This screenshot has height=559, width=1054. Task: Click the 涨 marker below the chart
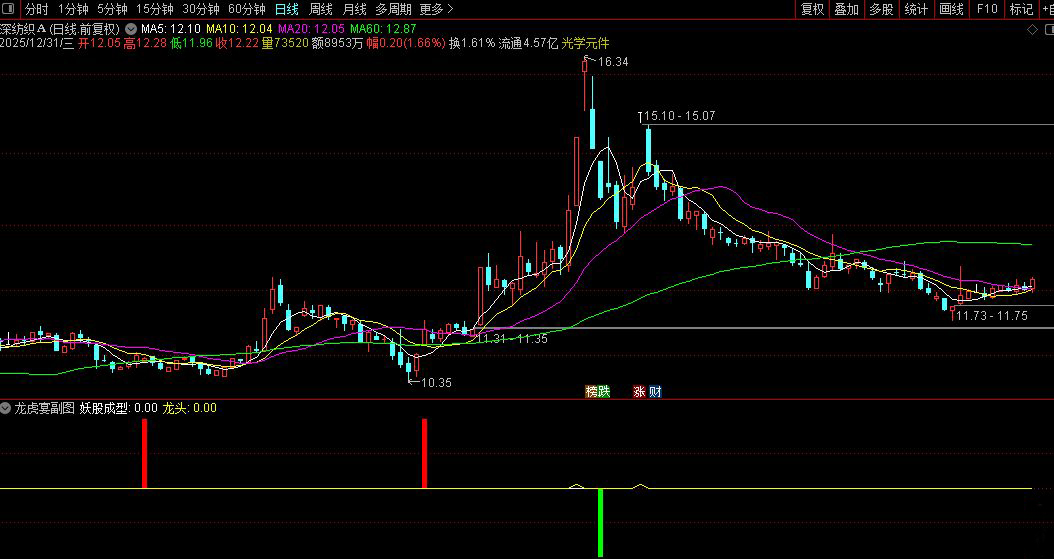639,392
